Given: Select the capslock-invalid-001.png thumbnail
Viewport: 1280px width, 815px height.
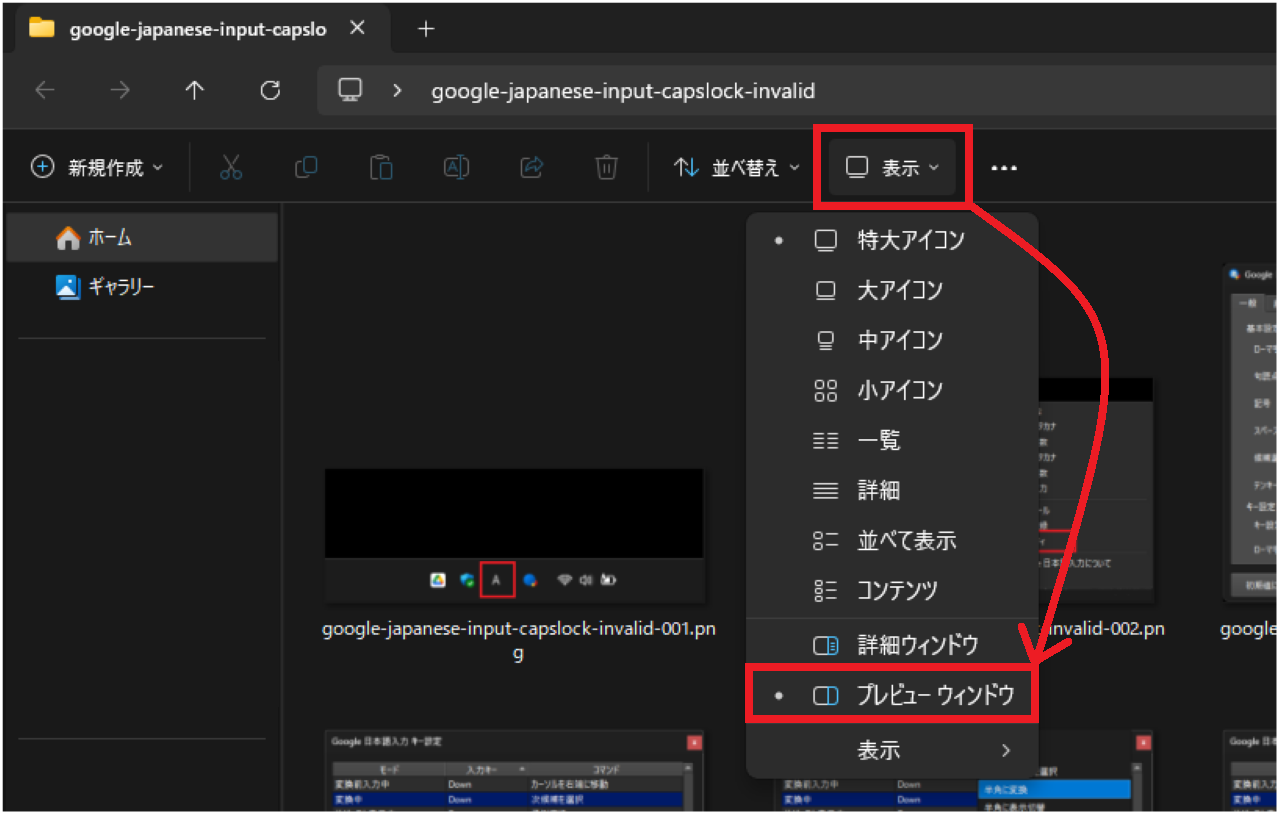Looking at the screenshot, I should click(x=515, y=530).
